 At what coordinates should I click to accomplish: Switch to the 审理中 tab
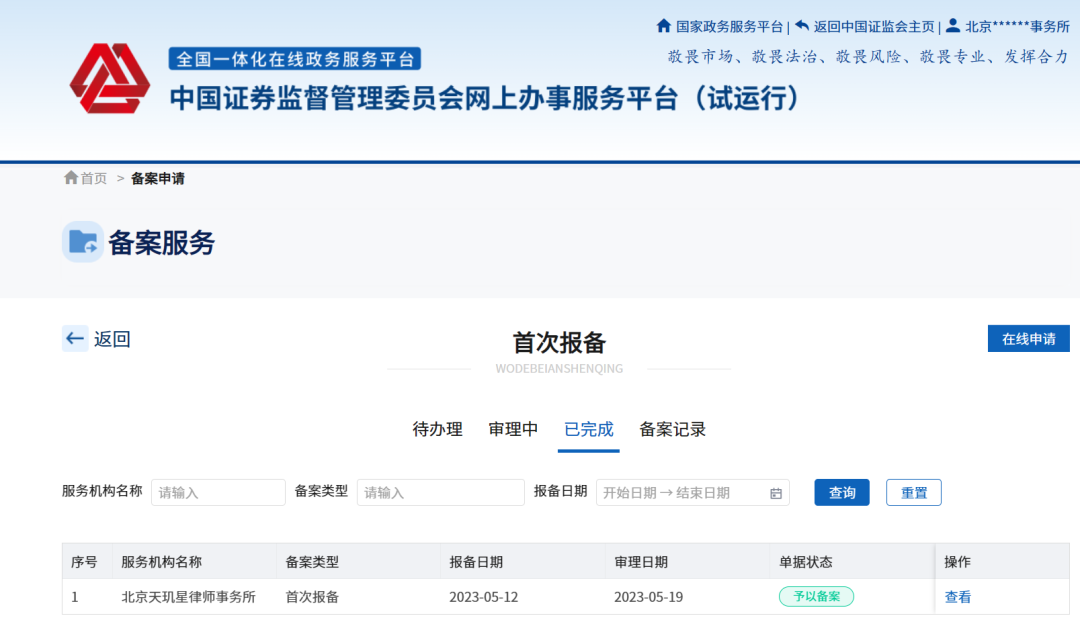513,429
